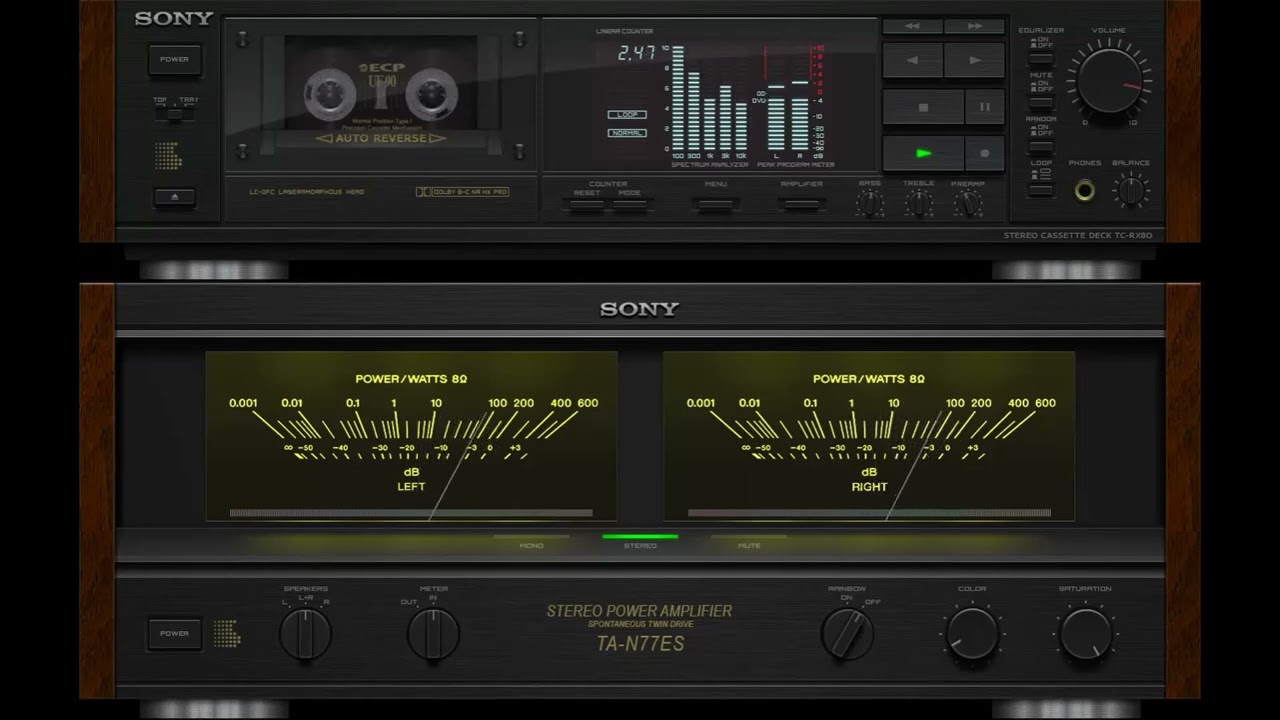Click the green-lit play button
Image resolution: width=1280 pixels, height=720 pixels.
(923, 153)
